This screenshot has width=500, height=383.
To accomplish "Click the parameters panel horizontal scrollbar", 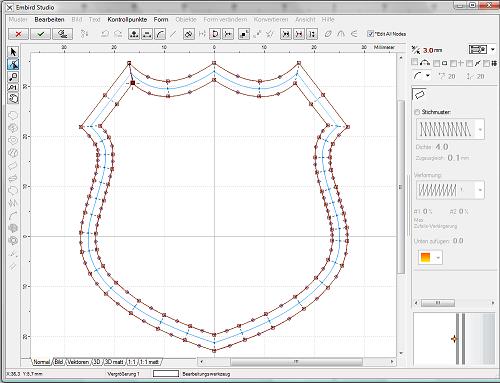I will pyautogui.click(x=438, y=303).
